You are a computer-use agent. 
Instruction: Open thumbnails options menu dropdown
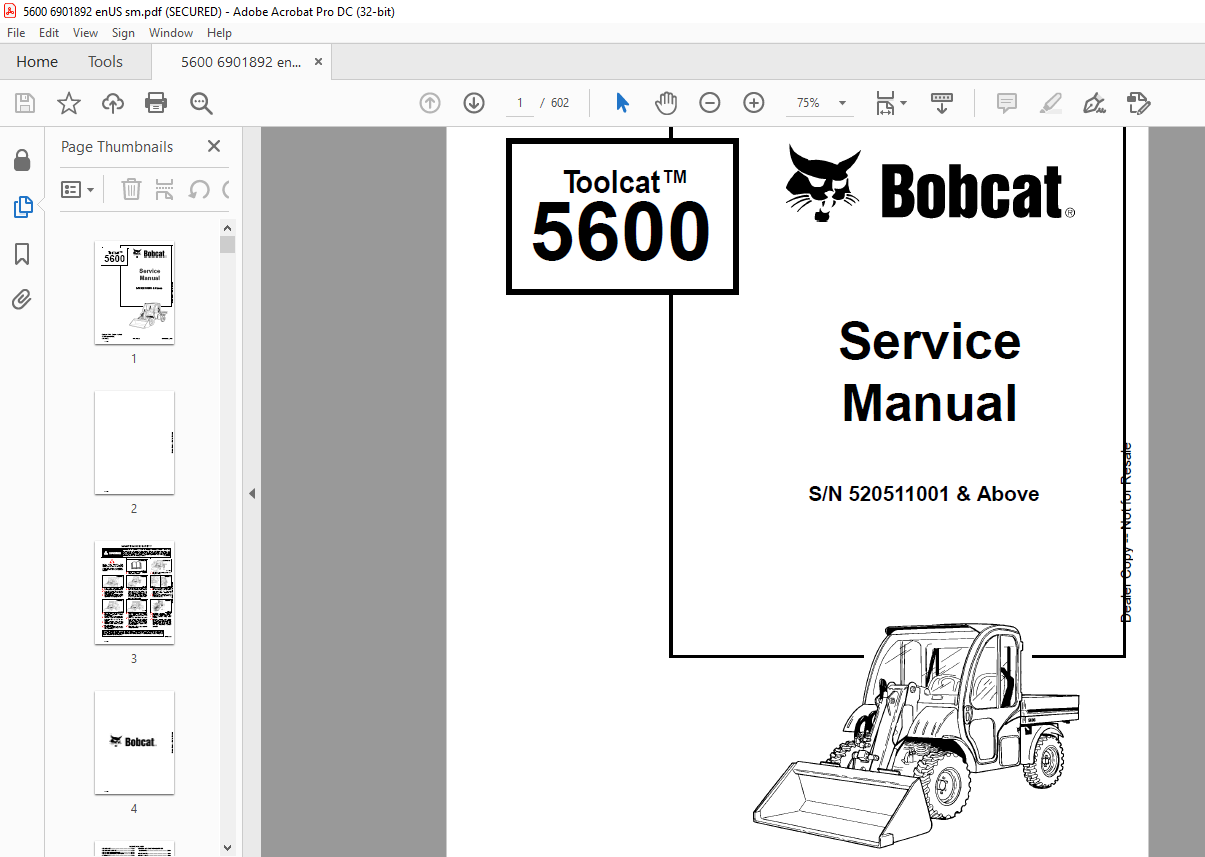[x=77, y=189]
